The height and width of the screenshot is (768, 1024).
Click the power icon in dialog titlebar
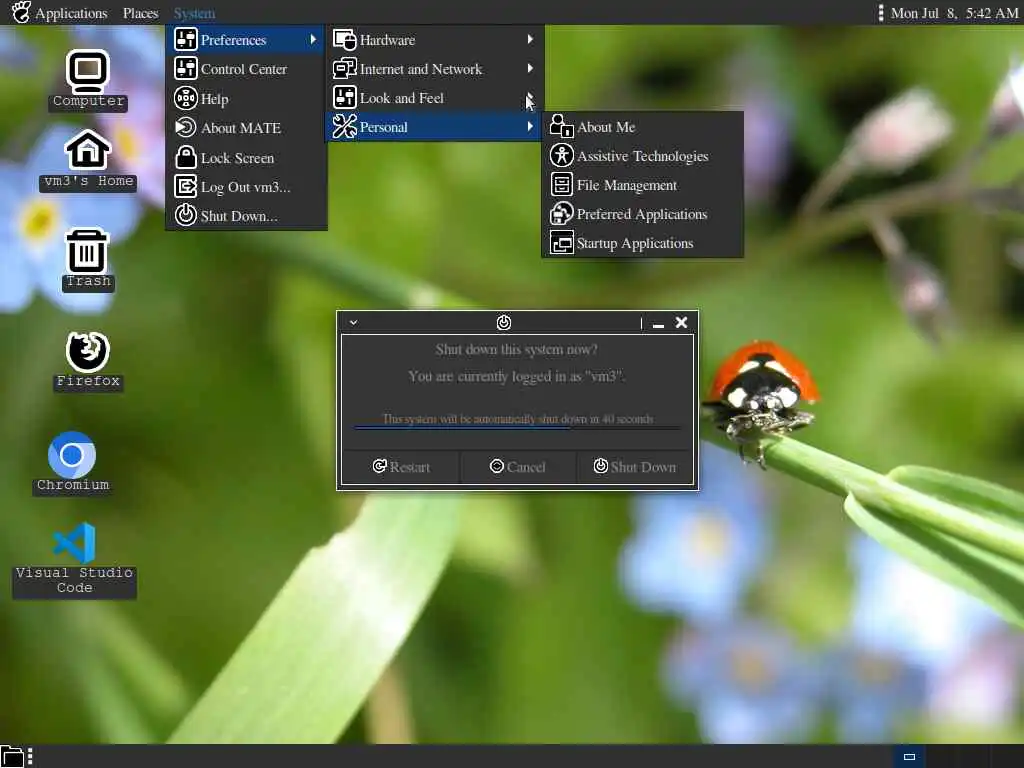(x=504, y=322)
